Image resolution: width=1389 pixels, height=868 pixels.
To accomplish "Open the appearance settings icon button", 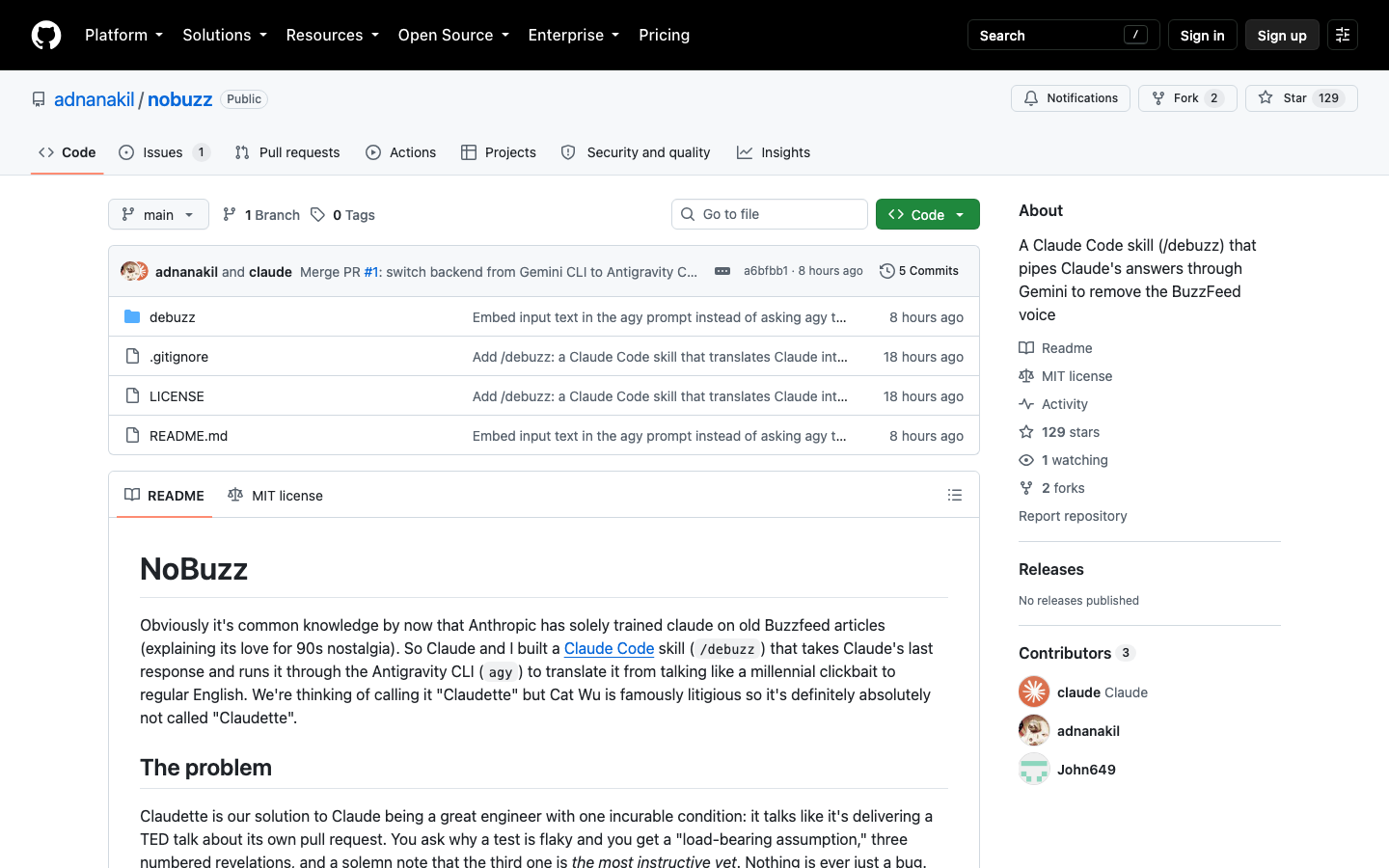I will [1343, 35].
